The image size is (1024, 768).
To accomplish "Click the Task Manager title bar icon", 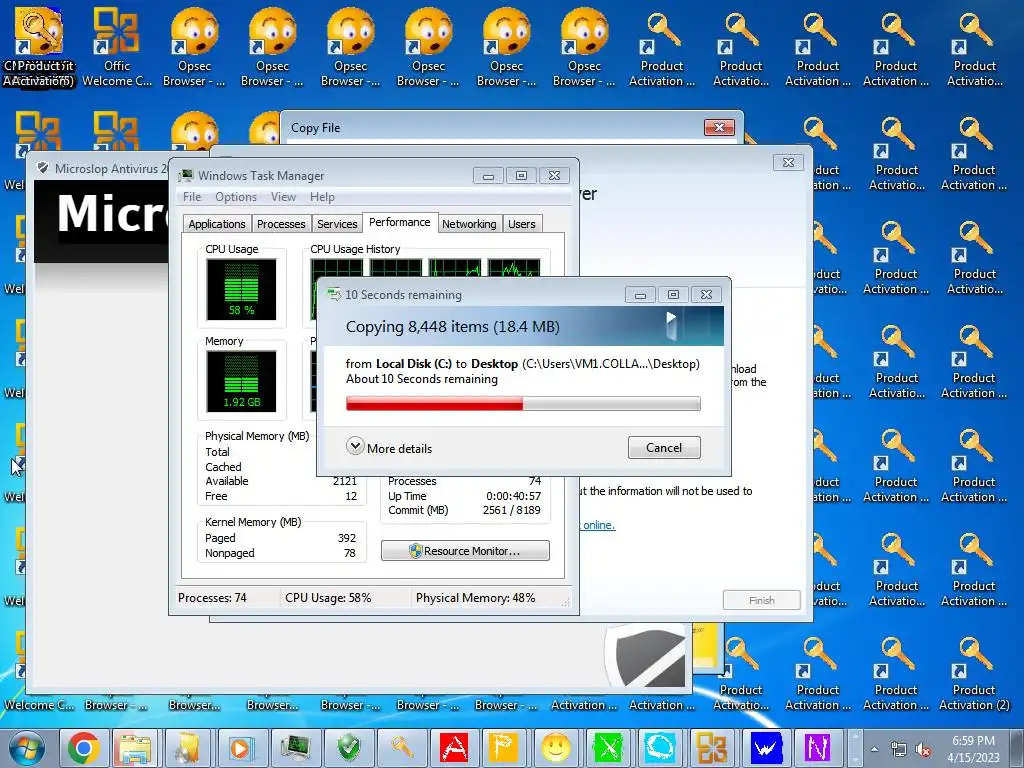I will click(186, 175).
